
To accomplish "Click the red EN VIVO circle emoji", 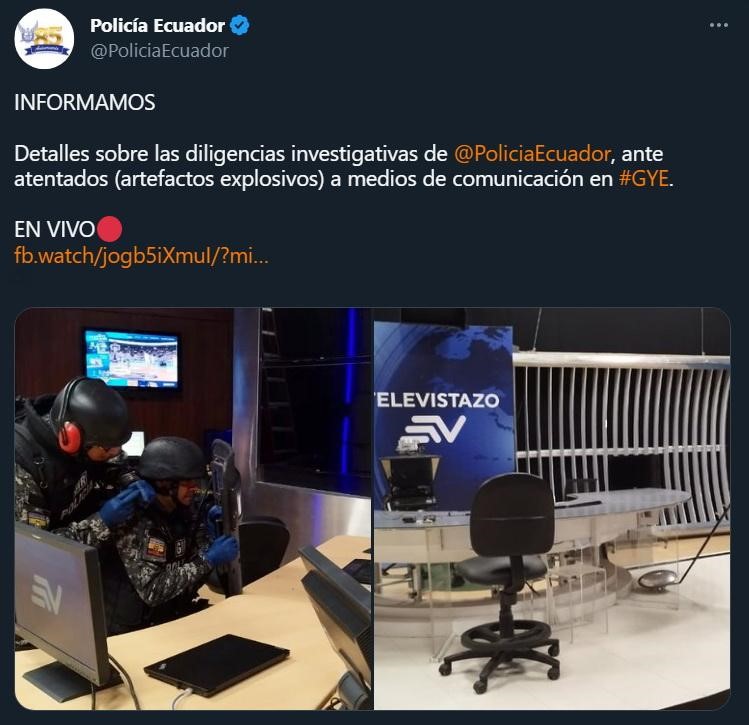I will pos(110,229).
